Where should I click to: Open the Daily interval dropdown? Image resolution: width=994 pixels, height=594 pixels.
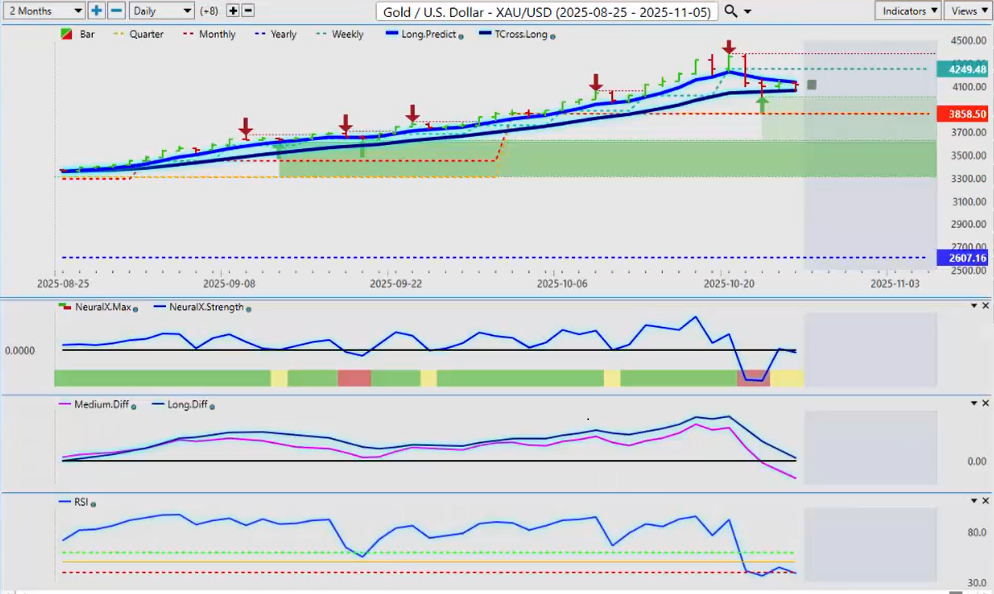tap(160, 10)
